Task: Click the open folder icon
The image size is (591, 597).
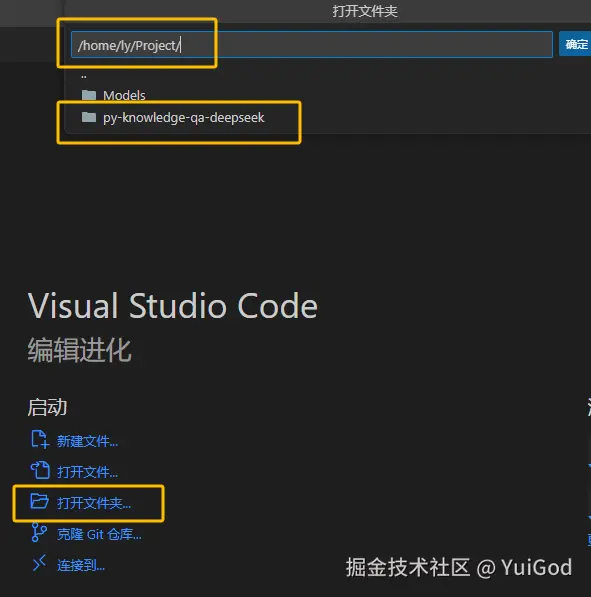Action: click(x=40, y=501)
